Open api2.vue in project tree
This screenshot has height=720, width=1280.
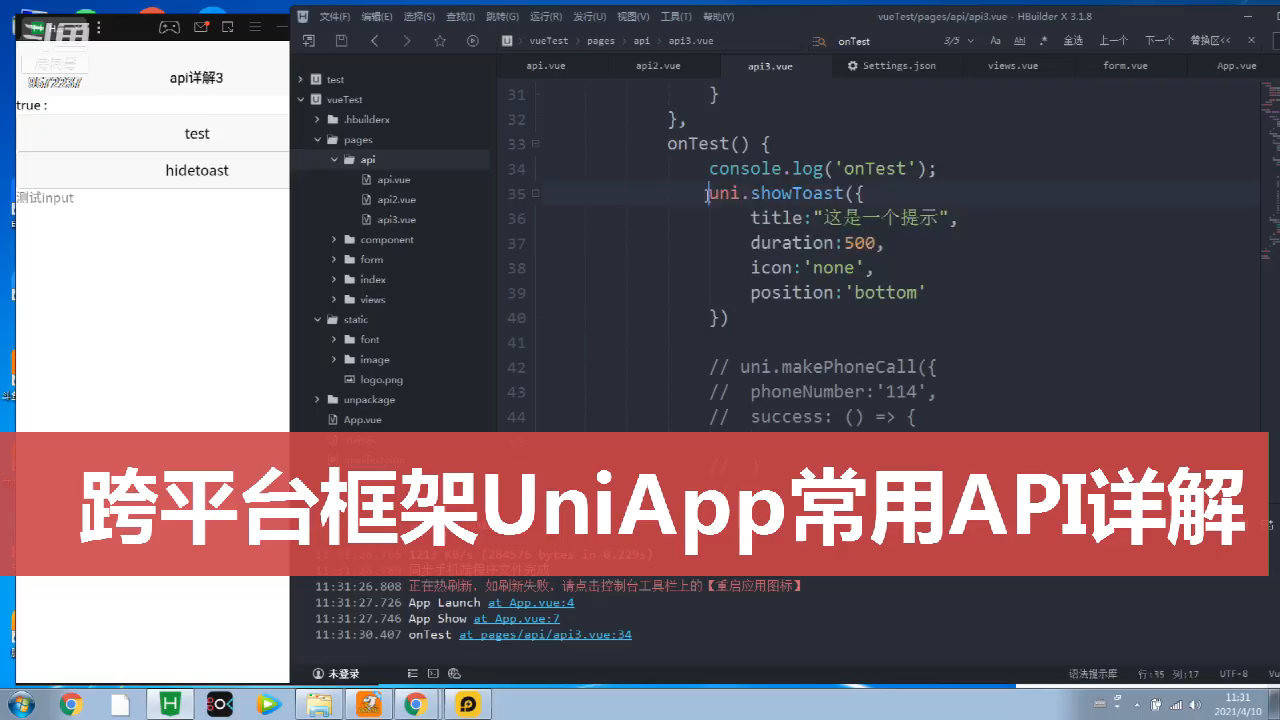396,200
